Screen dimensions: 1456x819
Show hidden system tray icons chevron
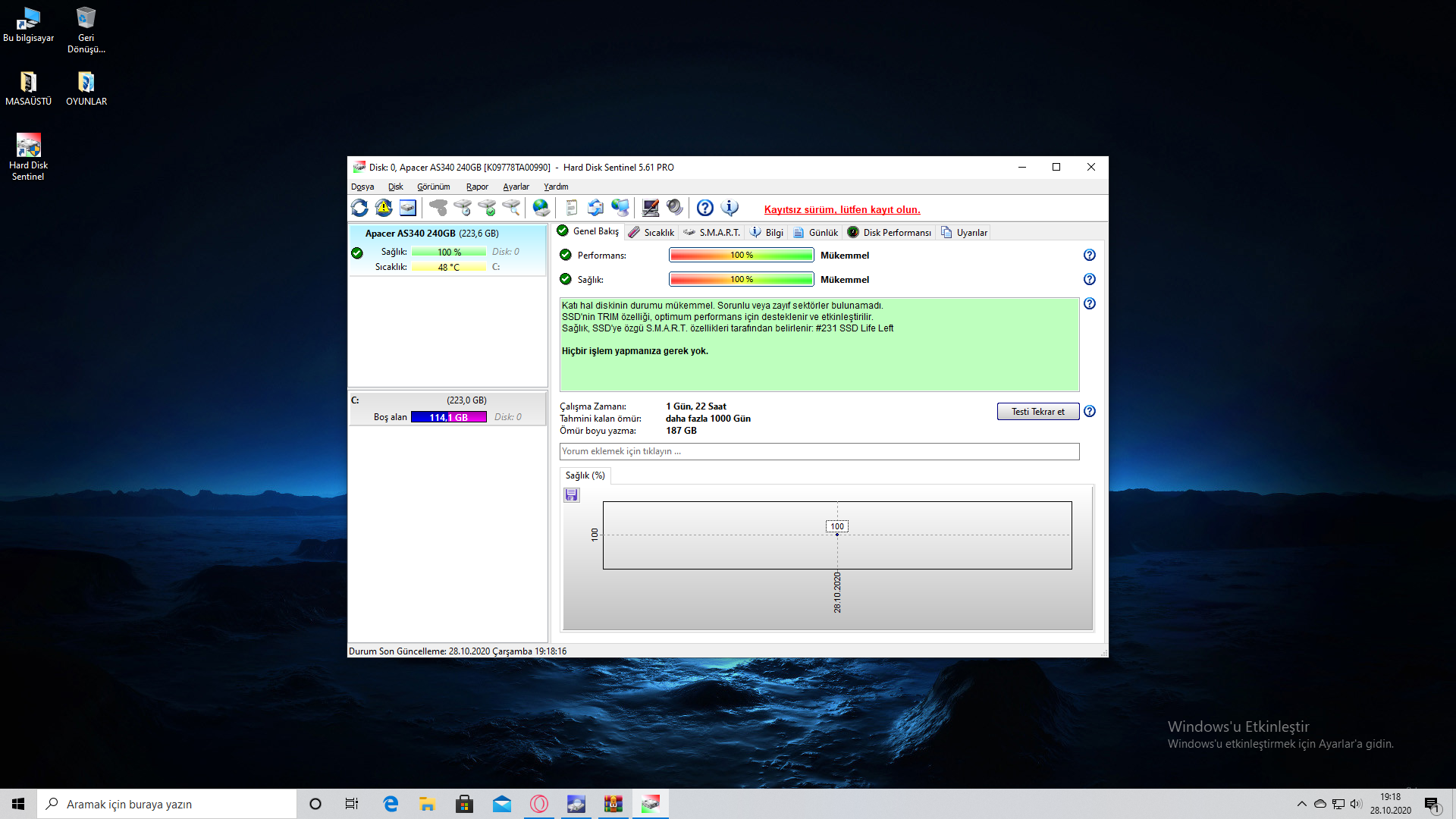point(1301,804)
